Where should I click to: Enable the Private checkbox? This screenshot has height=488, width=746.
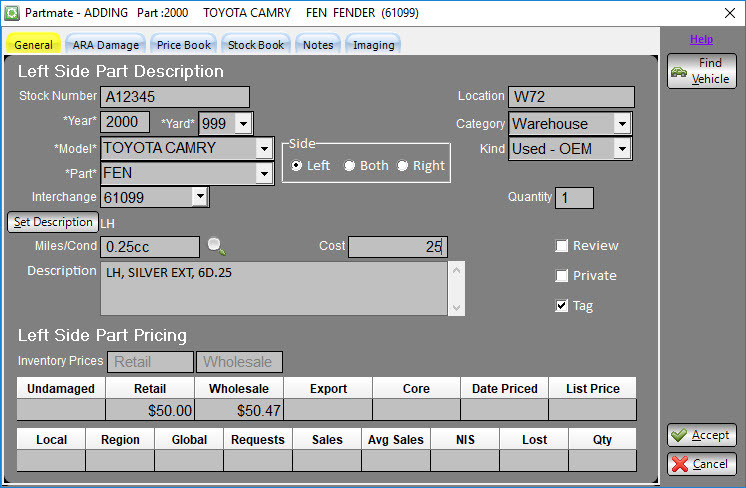pos(561,276)
